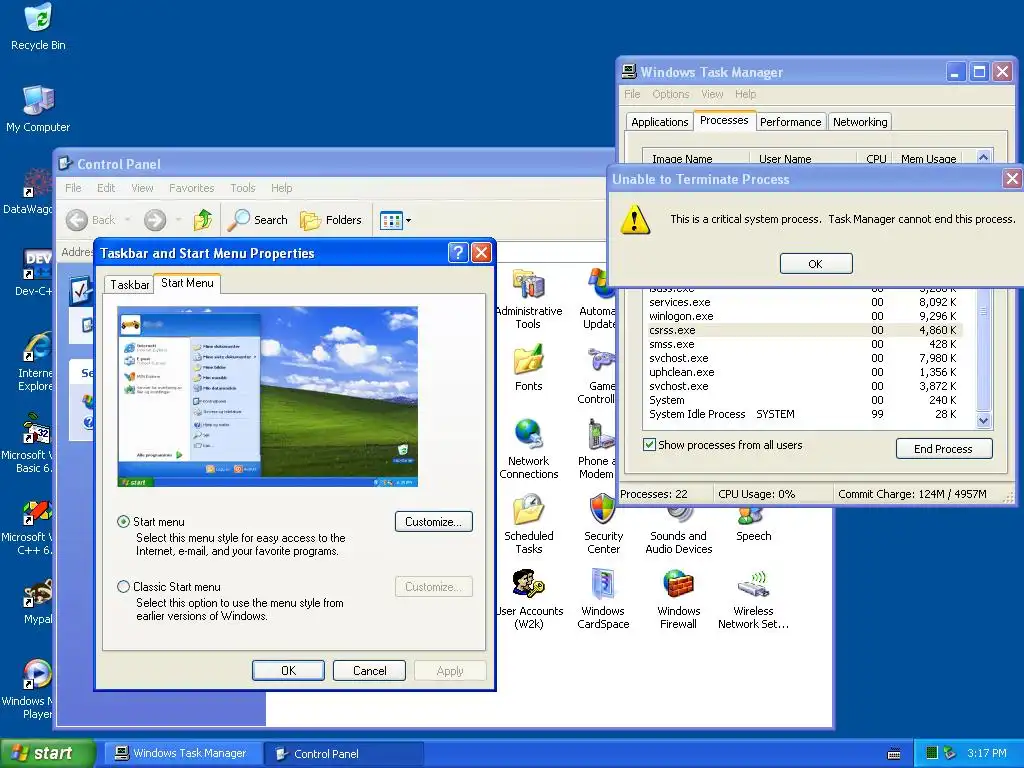This screenshot has height=768, width=1024.
Task: Click the system tray clock 3:17 PM
Action: pos(987,754)
